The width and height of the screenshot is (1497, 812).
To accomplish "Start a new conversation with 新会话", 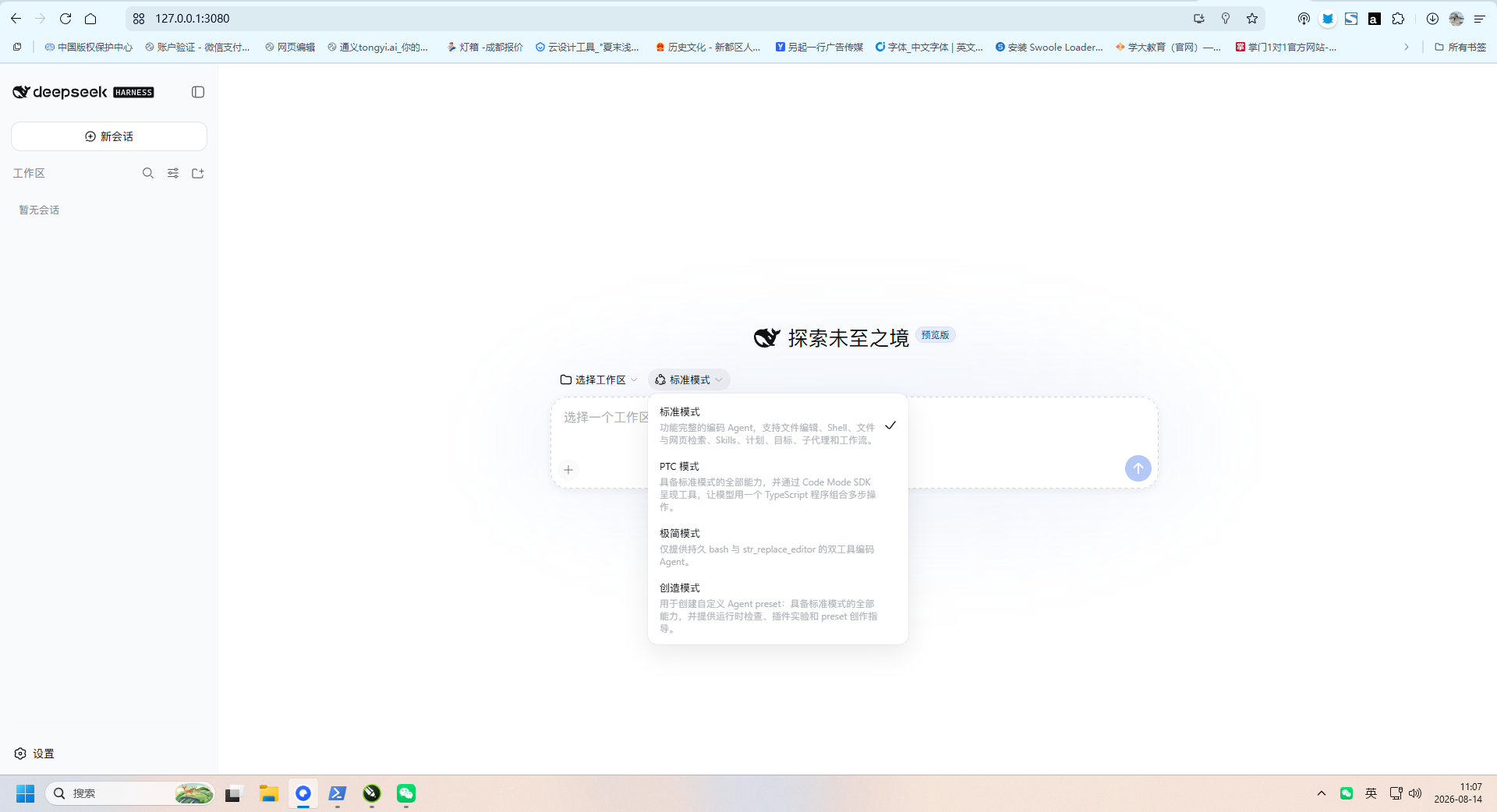I will (x=109, y=136).
